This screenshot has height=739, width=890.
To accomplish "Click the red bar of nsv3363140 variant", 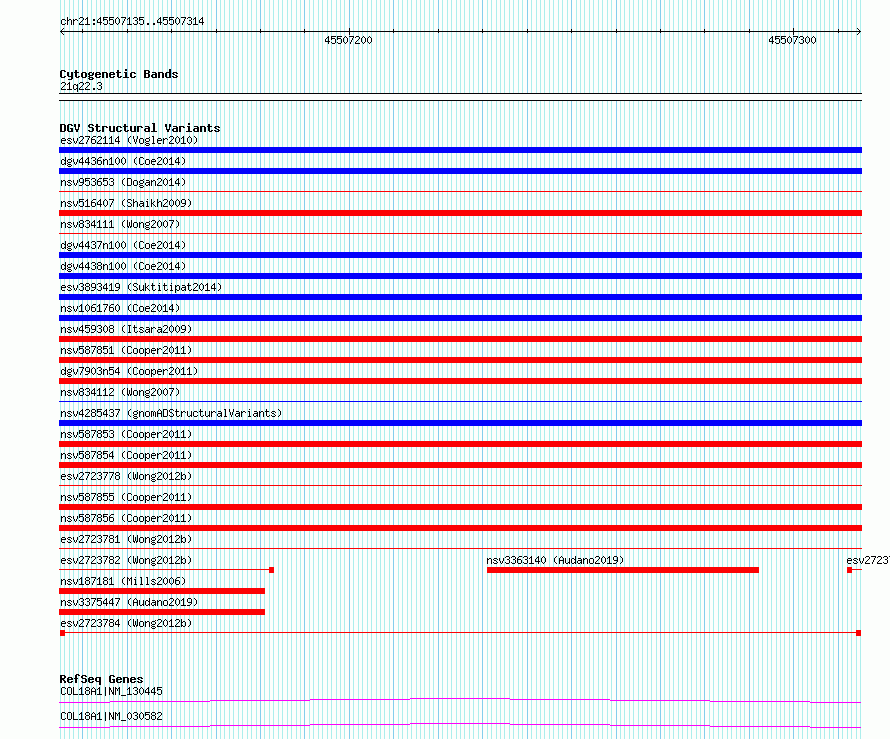I will 623,570.
